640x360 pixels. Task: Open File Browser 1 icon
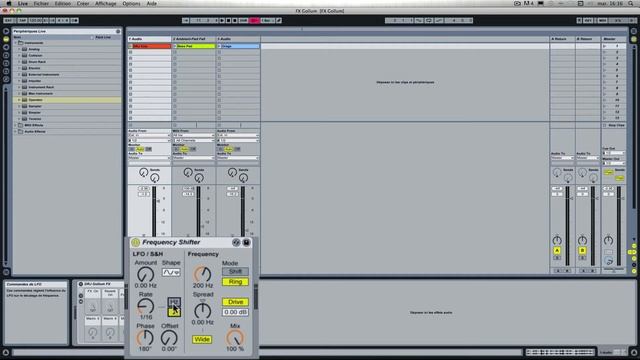point(6,55)
